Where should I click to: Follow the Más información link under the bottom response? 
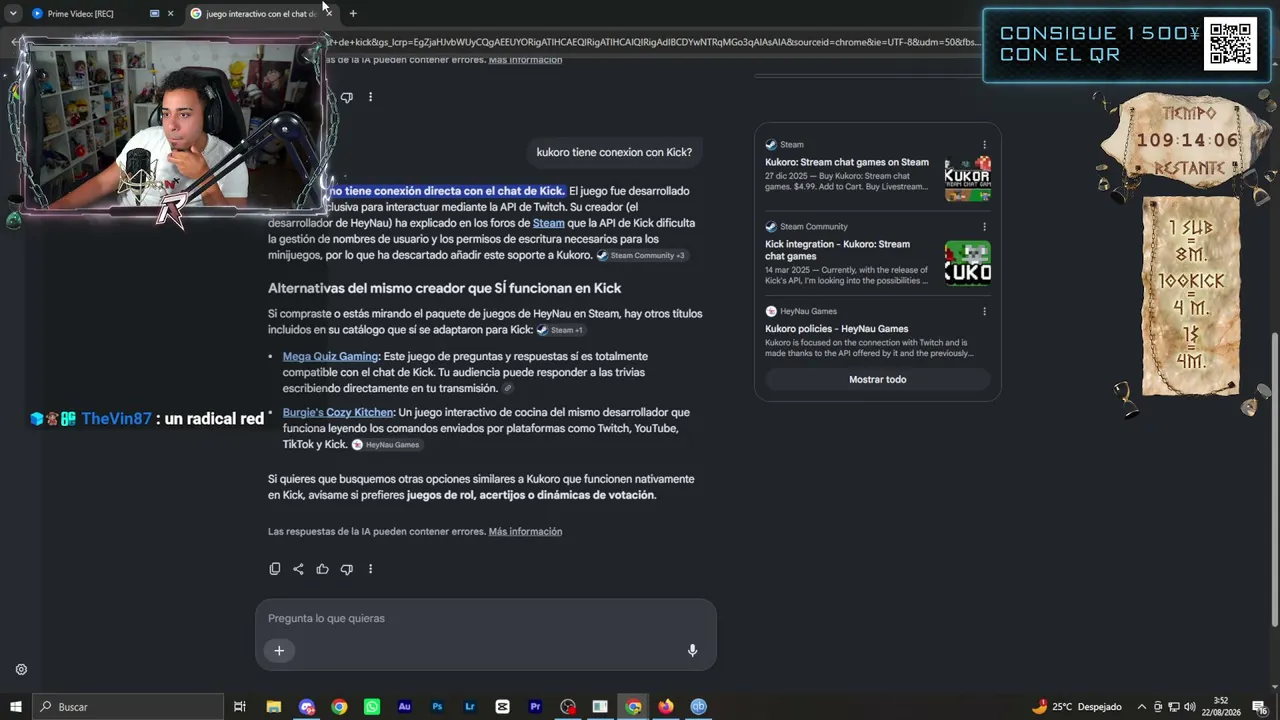(525, 532)
